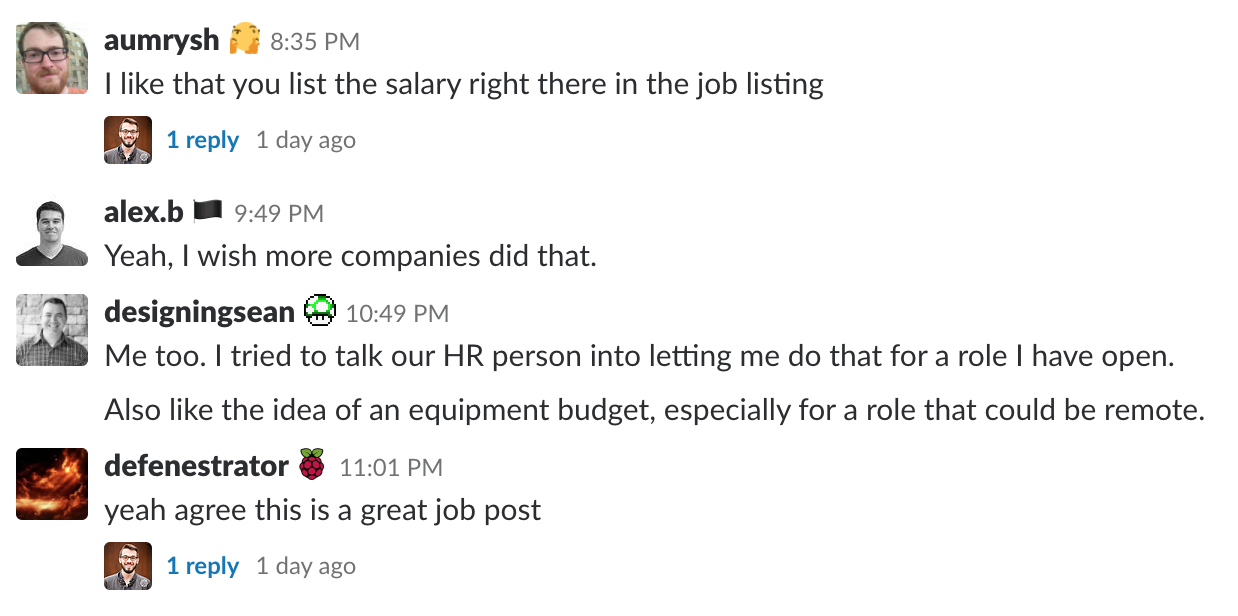1238x616 pixels.
Task: Open alex.b's profile avatar
Action: [52, 233]
